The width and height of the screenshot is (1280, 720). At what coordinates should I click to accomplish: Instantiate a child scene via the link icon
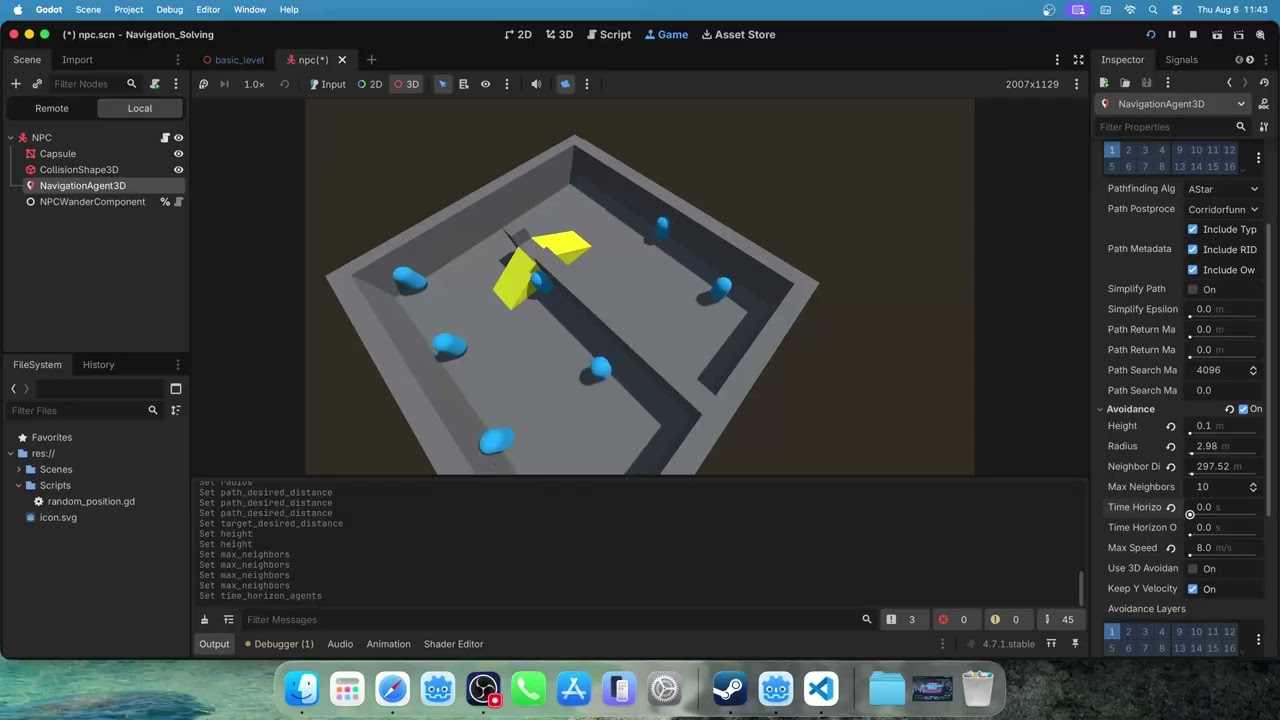tap(37, 84)
